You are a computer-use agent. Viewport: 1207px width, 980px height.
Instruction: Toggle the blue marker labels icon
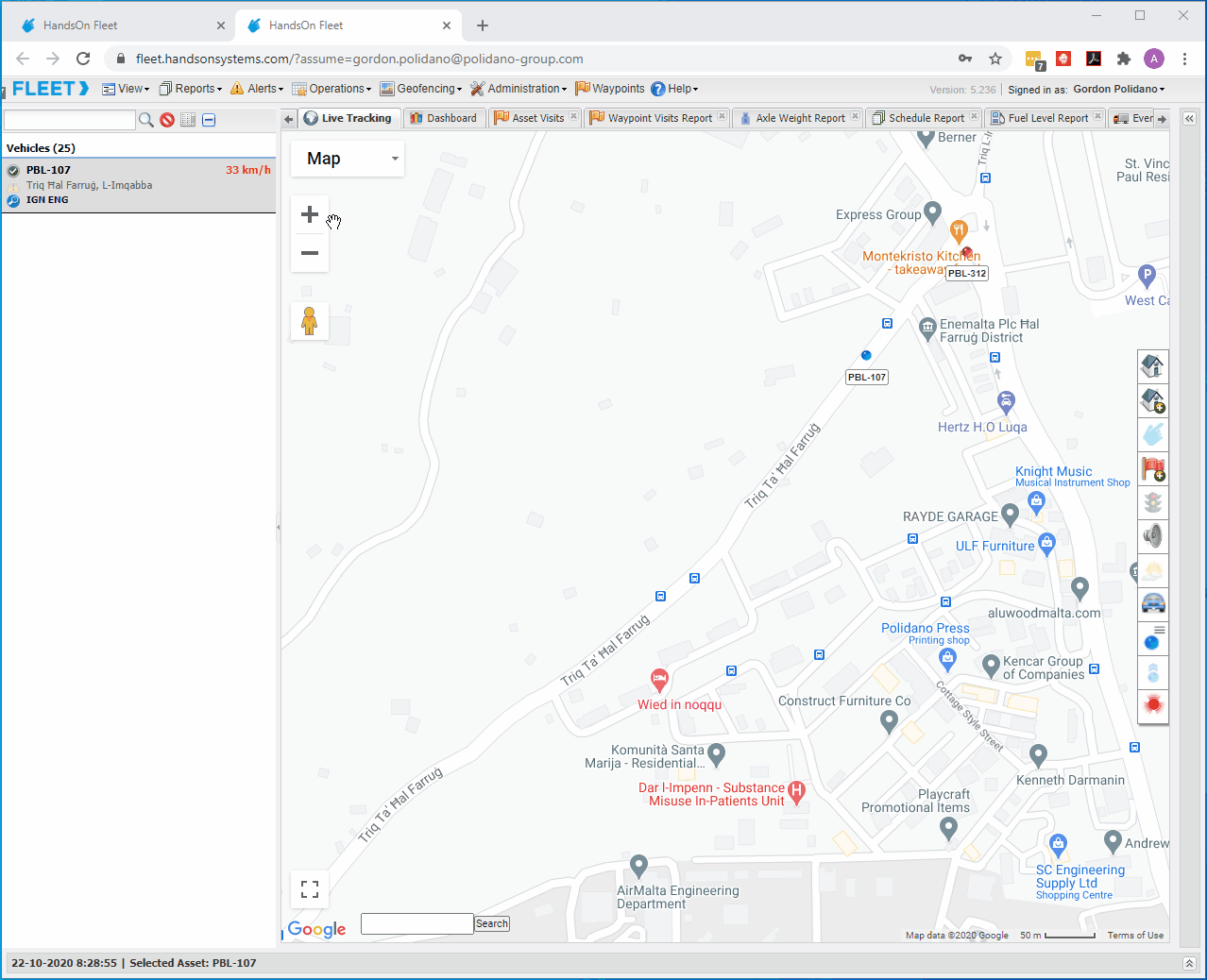1153,639
